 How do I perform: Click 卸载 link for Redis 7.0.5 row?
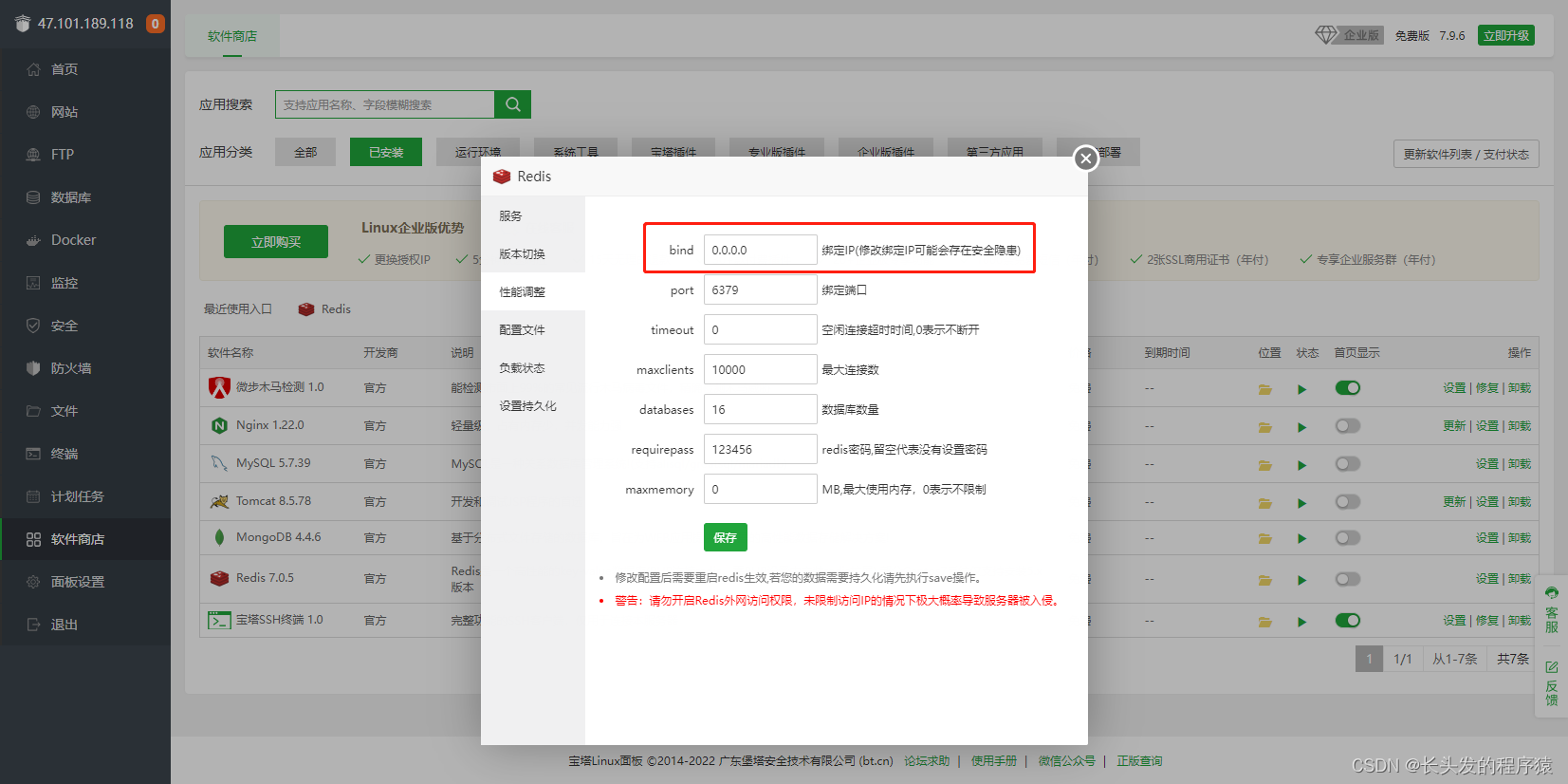pos(1520,578)
